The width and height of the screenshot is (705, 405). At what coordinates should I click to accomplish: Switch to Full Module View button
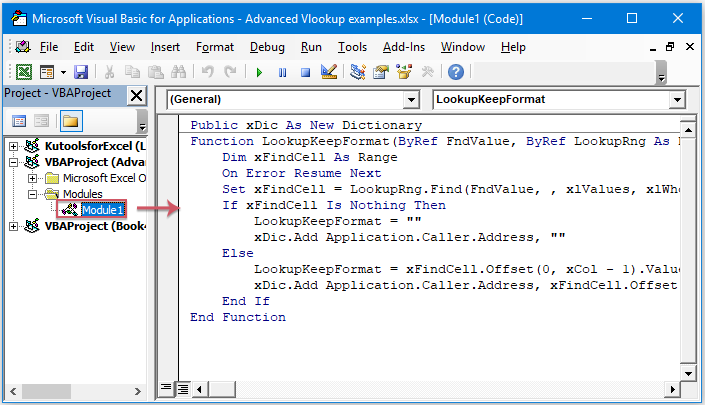coord(183,388)
